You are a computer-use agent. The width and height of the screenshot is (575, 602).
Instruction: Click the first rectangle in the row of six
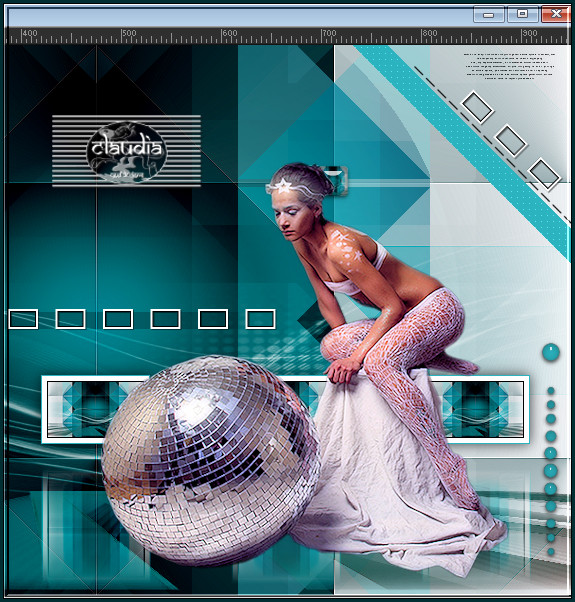[x=23, y=319]
